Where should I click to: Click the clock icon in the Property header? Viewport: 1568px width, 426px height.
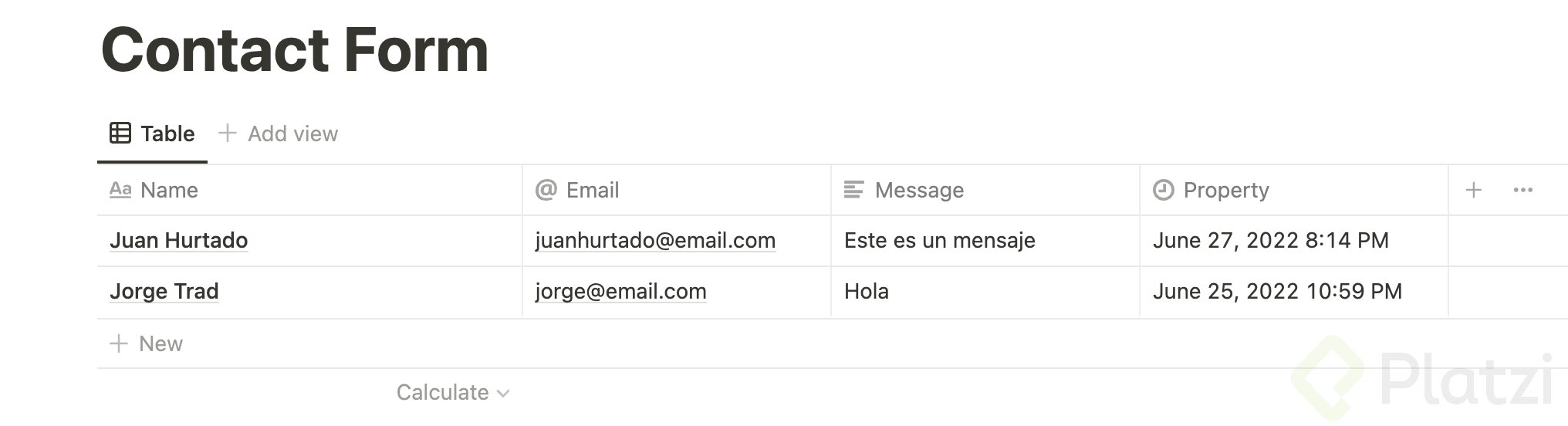[1163, 190]
